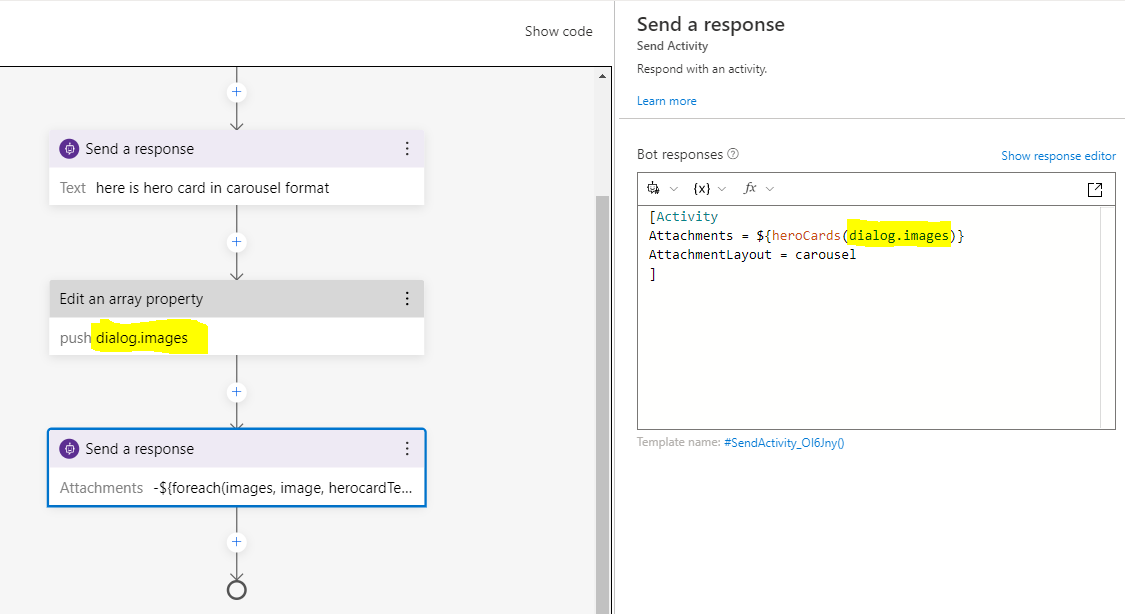Pop out the response editor in new window
This screenshot has height=614, width=1125.
pyautogui.click(x=1095, y=188)
